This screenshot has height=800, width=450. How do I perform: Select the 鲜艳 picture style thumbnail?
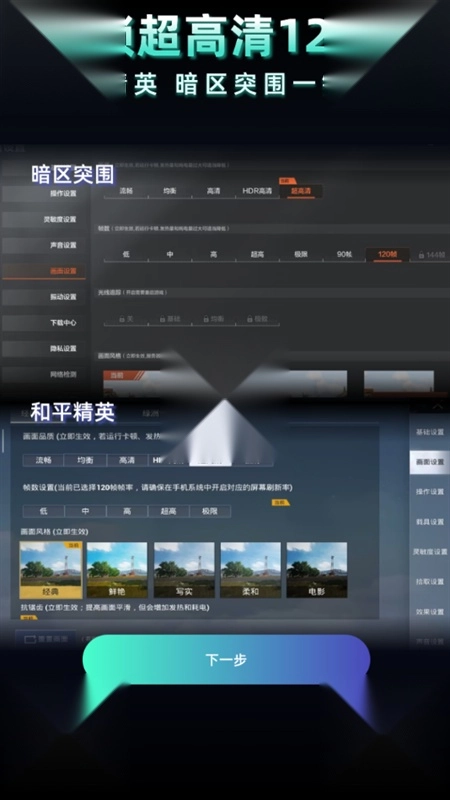(x=117, y=570)
